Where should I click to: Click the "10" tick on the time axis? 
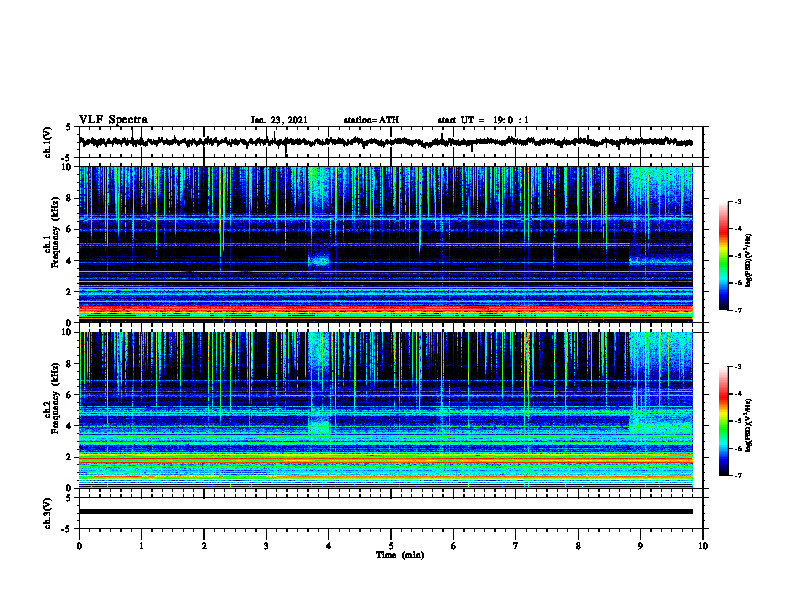703,546
